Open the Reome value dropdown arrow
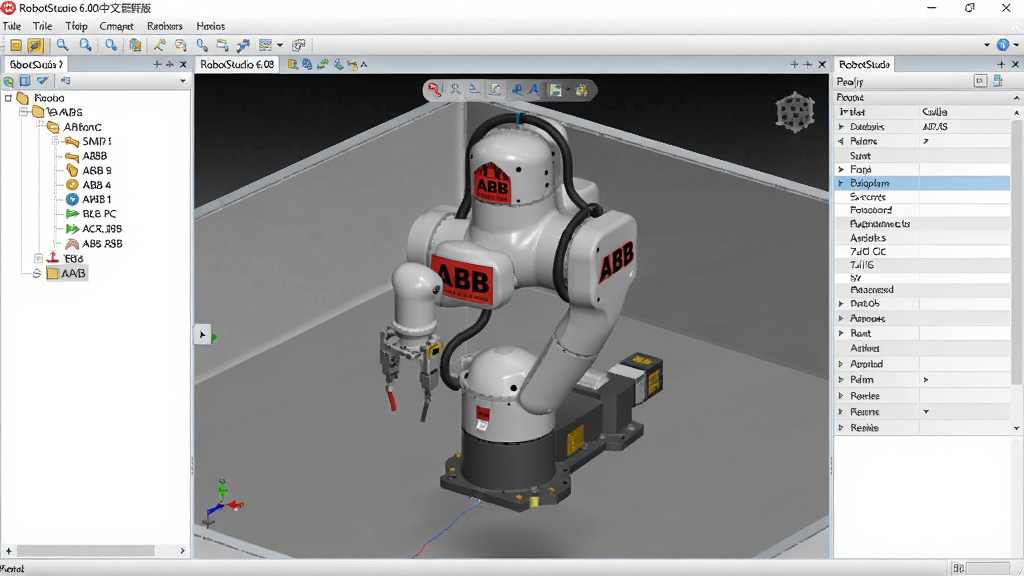 [926, 412]
